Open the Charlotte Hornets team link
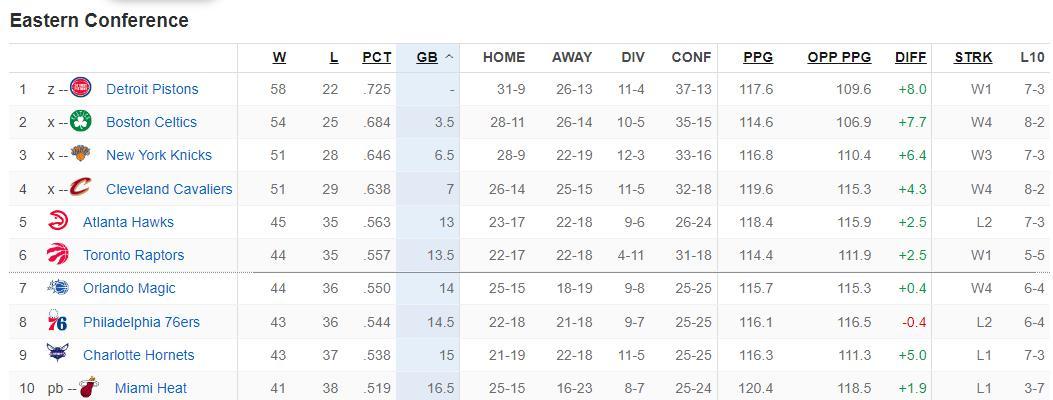The width and height of the screenshot is (1053, 400). click(x=138, y=355)
